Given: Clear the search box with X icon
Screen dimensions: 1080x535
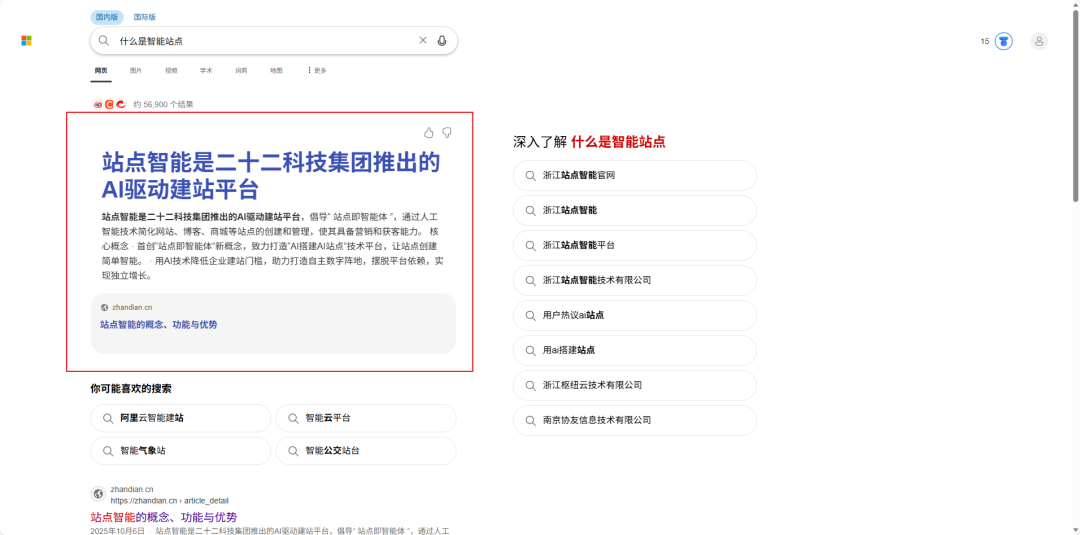Looking at the screenshot, I should (423, 41).
